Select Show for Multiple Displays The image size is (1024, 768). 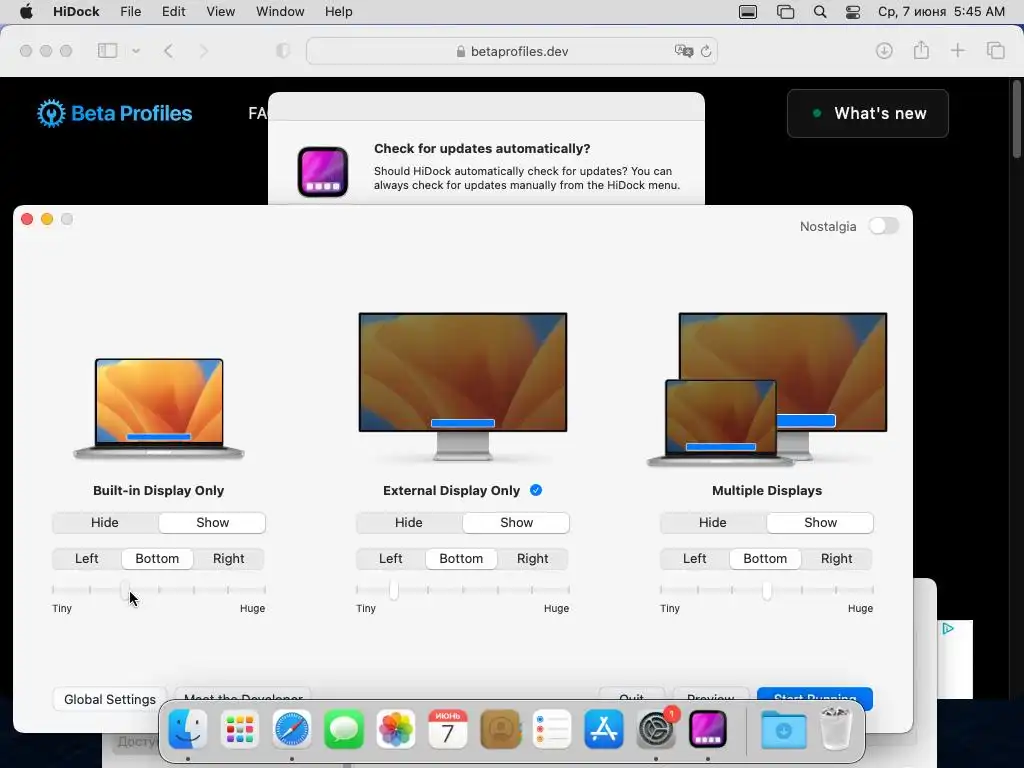tap(820, 522)
